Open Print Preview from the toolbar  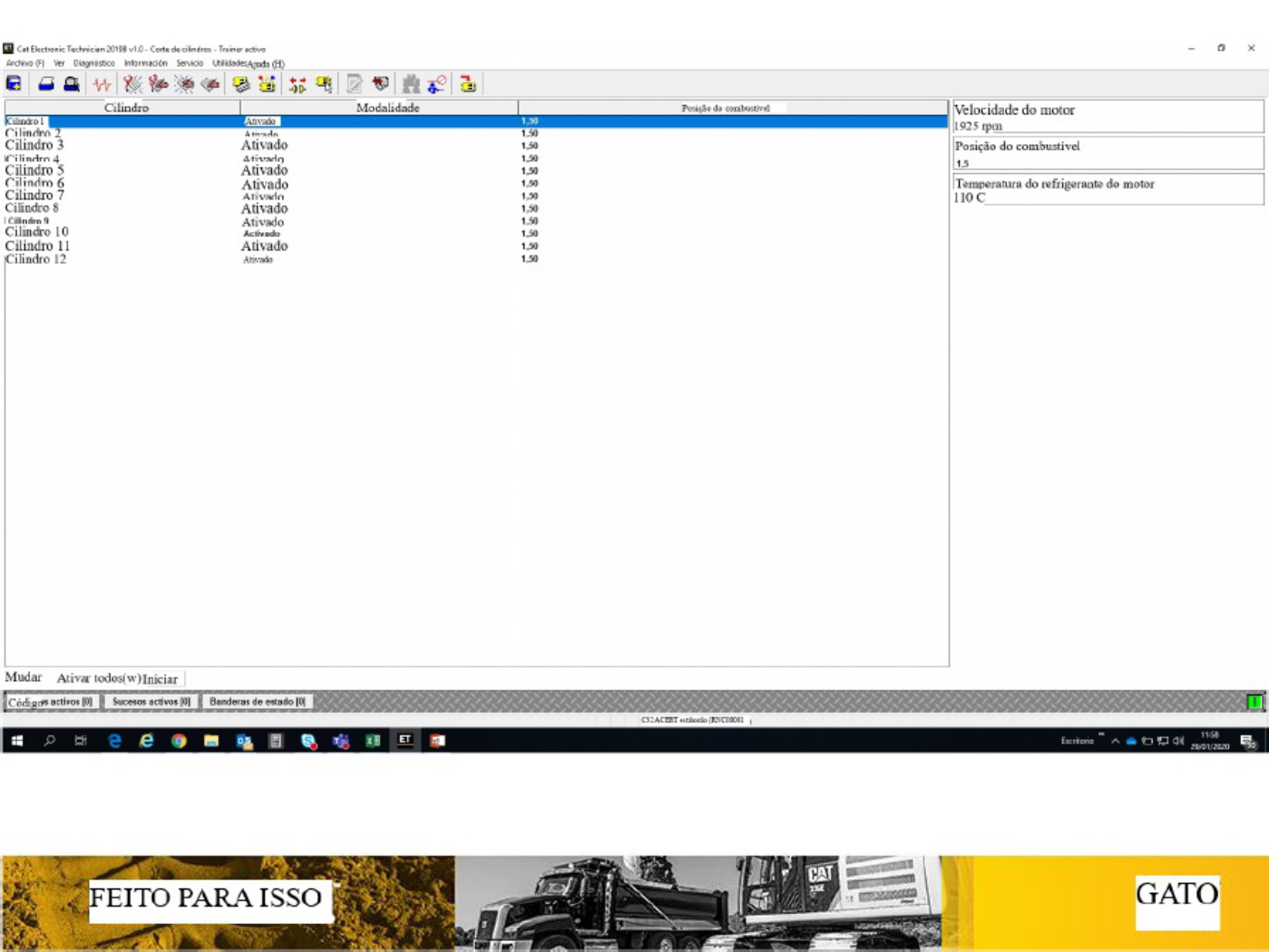pos(72,84)
